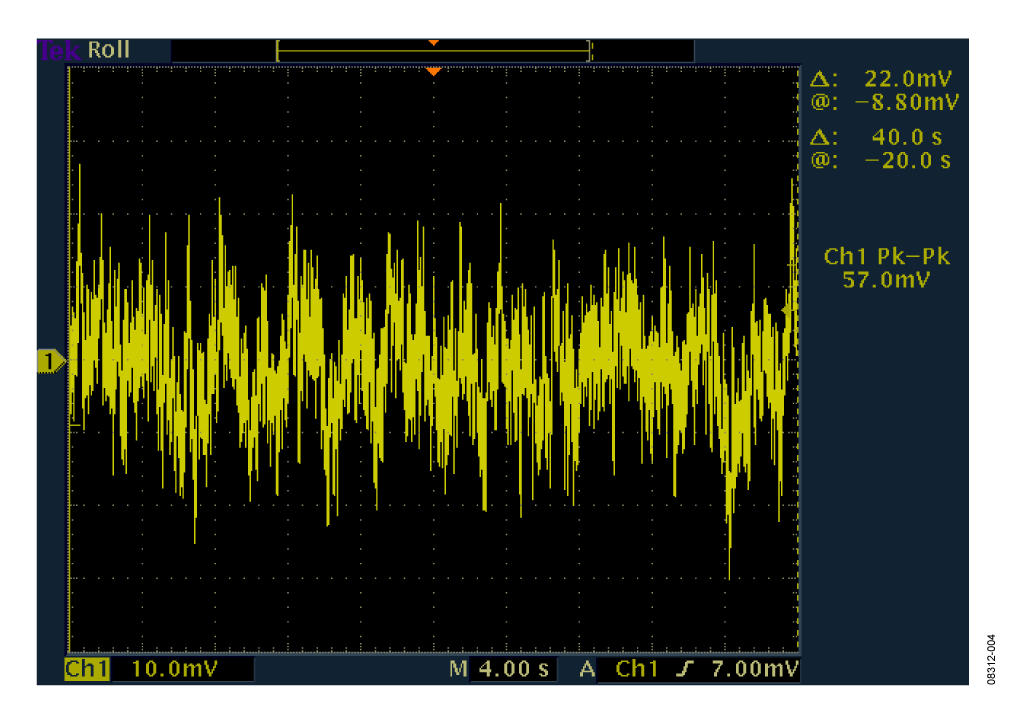Click the trigger level arrow on right graticule edge
The width and height of the screenshot is (1024, 721).
(x=788, y=312)
